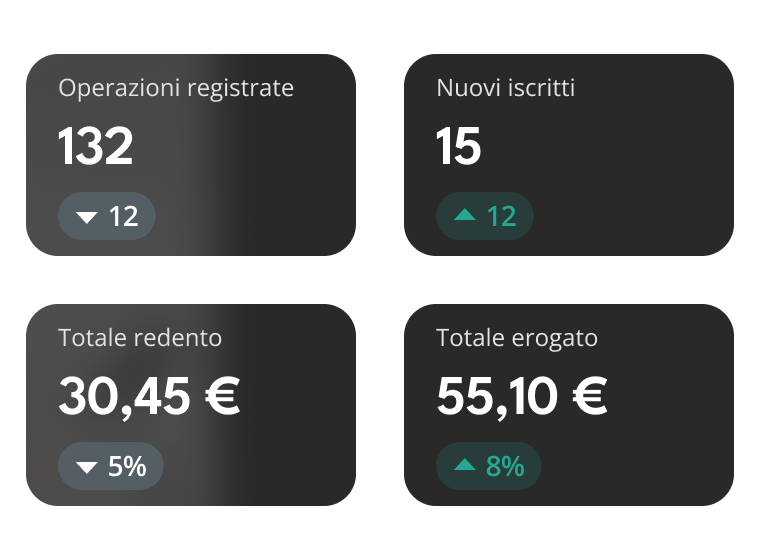
Task: Click the number 12 text in the green badge
Action: coord(502,216)
